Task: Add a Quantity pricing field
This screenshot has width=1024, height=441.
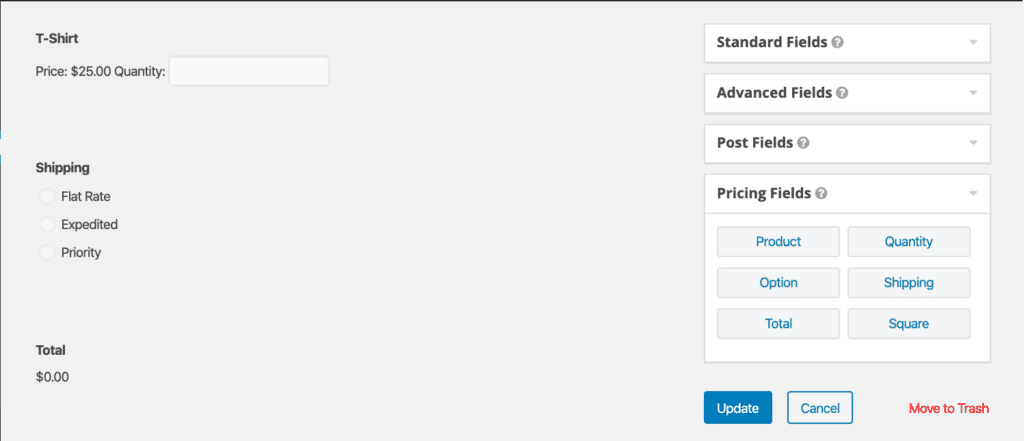Action: click(909, 242)
